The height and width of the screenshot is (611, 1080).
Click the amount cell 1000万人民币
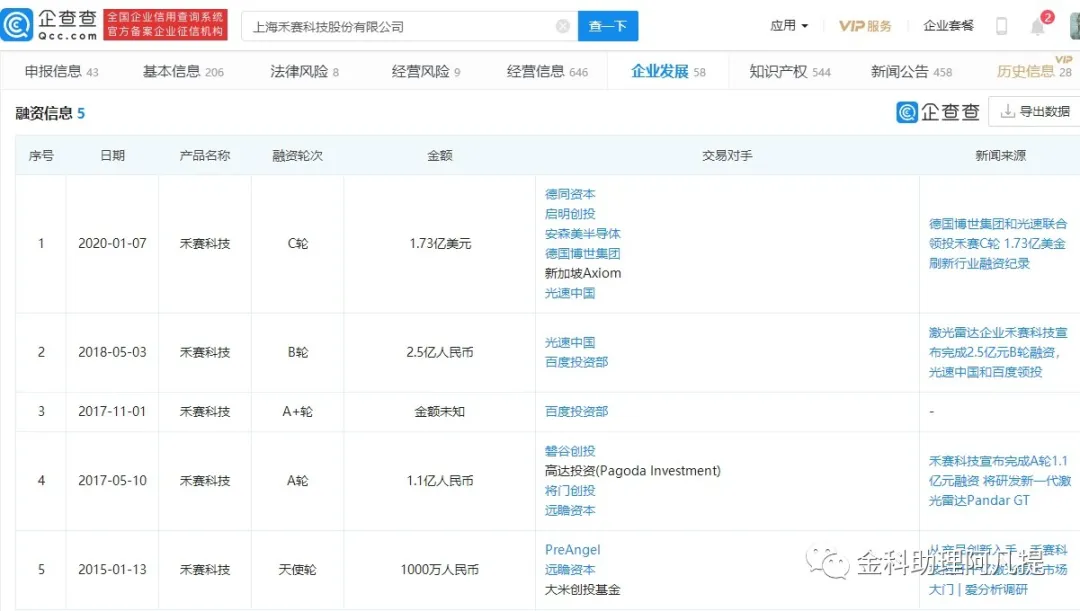tap(439, 570)
